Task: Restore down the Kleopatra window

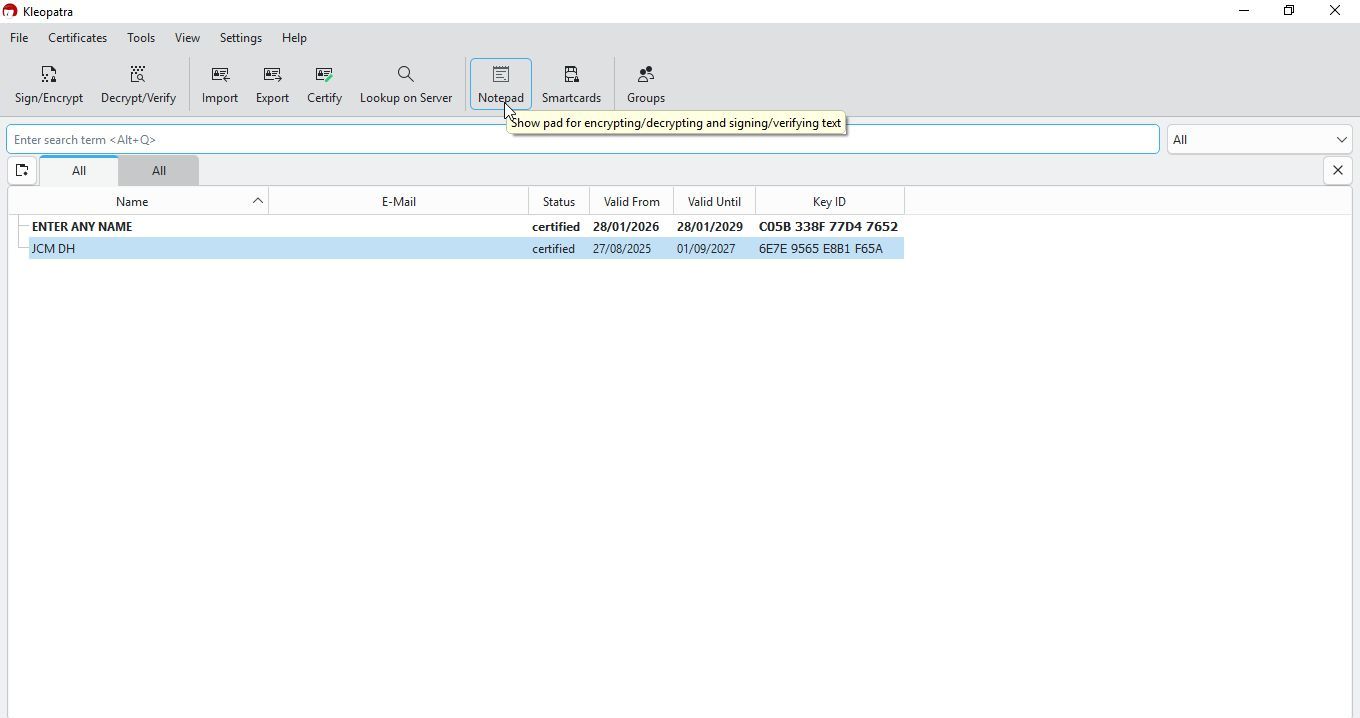Action: [x=1289, y=11]
